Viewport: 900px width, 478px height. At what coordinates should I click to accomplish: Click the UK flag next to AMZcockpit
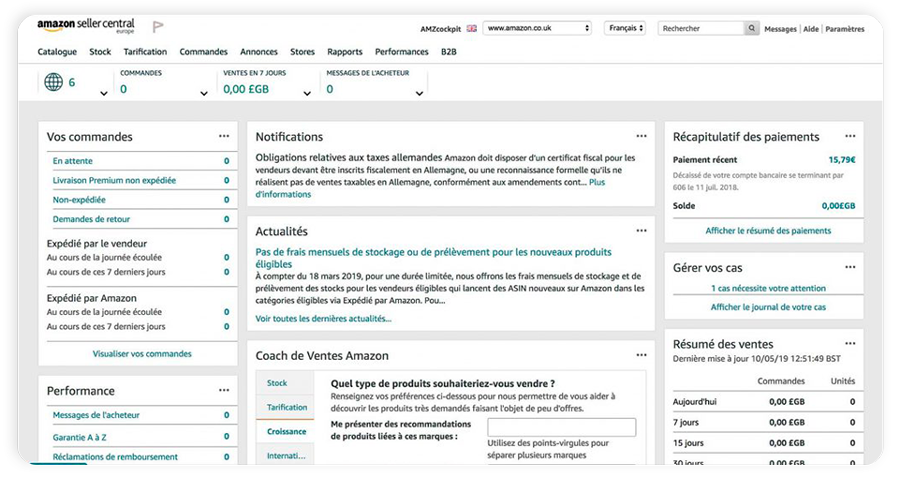(x=472, y=28)
